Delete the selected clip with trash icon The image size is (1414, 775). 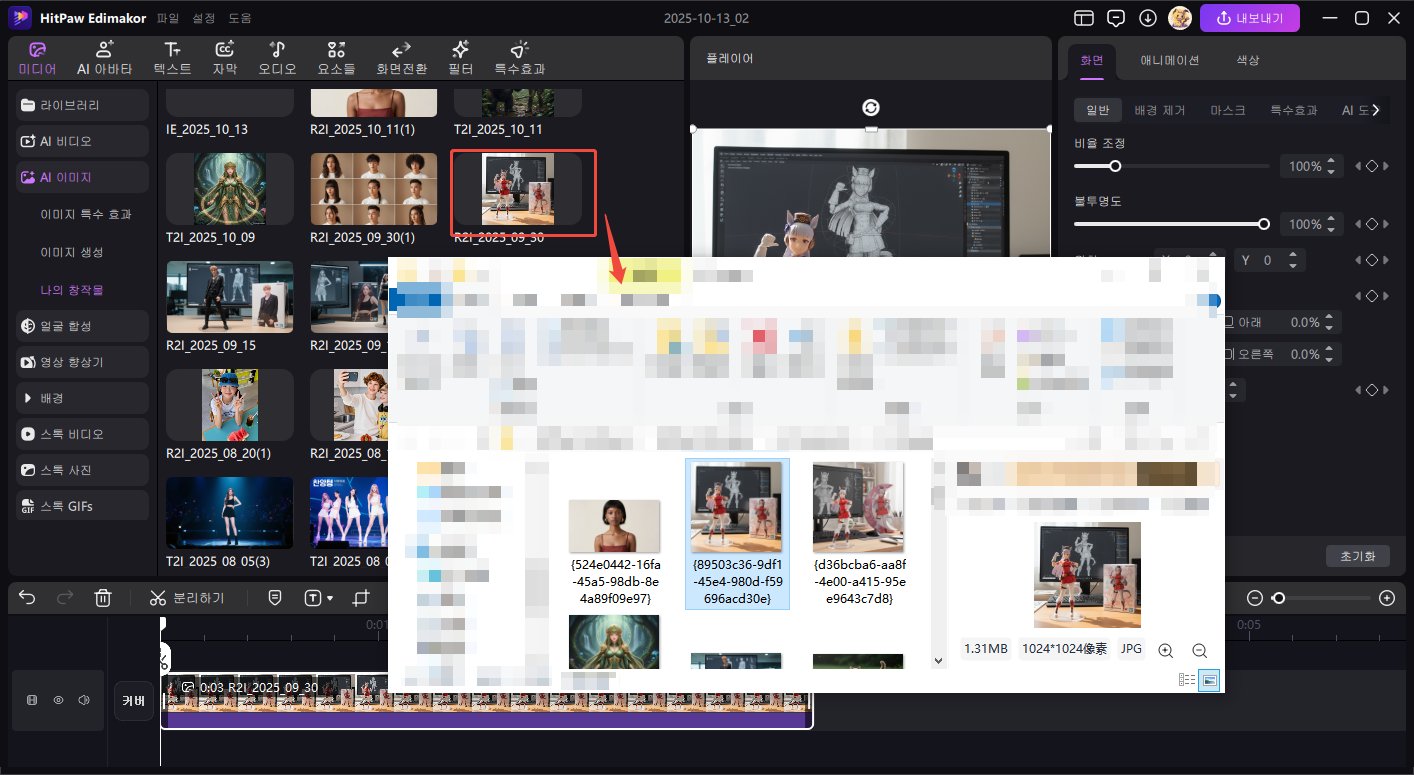click(x=102, y=598)
